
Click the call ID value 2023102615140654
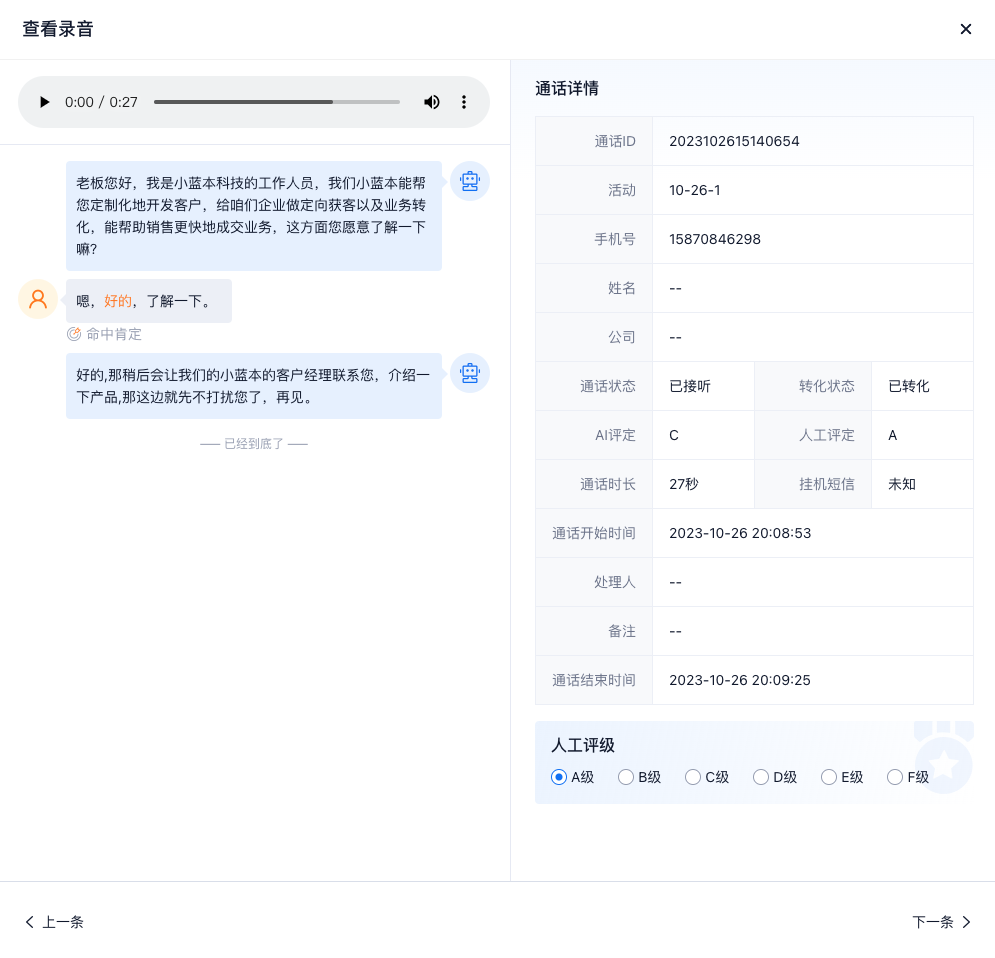[x=734, y=141]
